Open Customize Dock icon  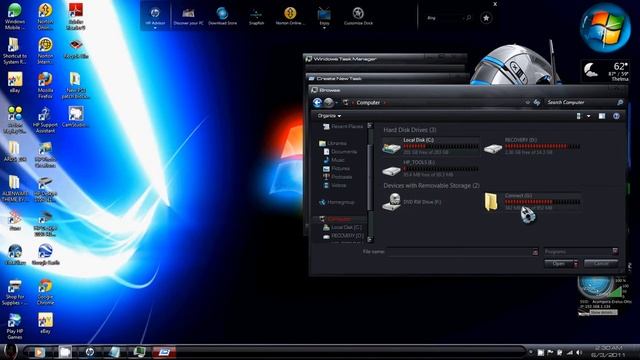(358, 16)
